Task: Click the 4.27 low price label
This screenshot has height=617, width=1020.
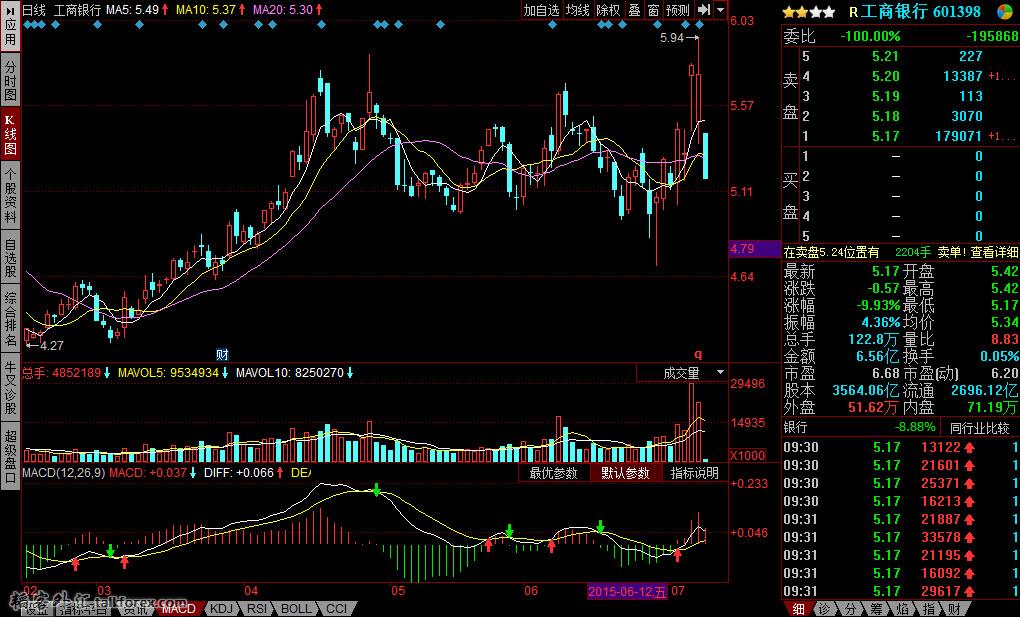Action: [x=52, y=346]
